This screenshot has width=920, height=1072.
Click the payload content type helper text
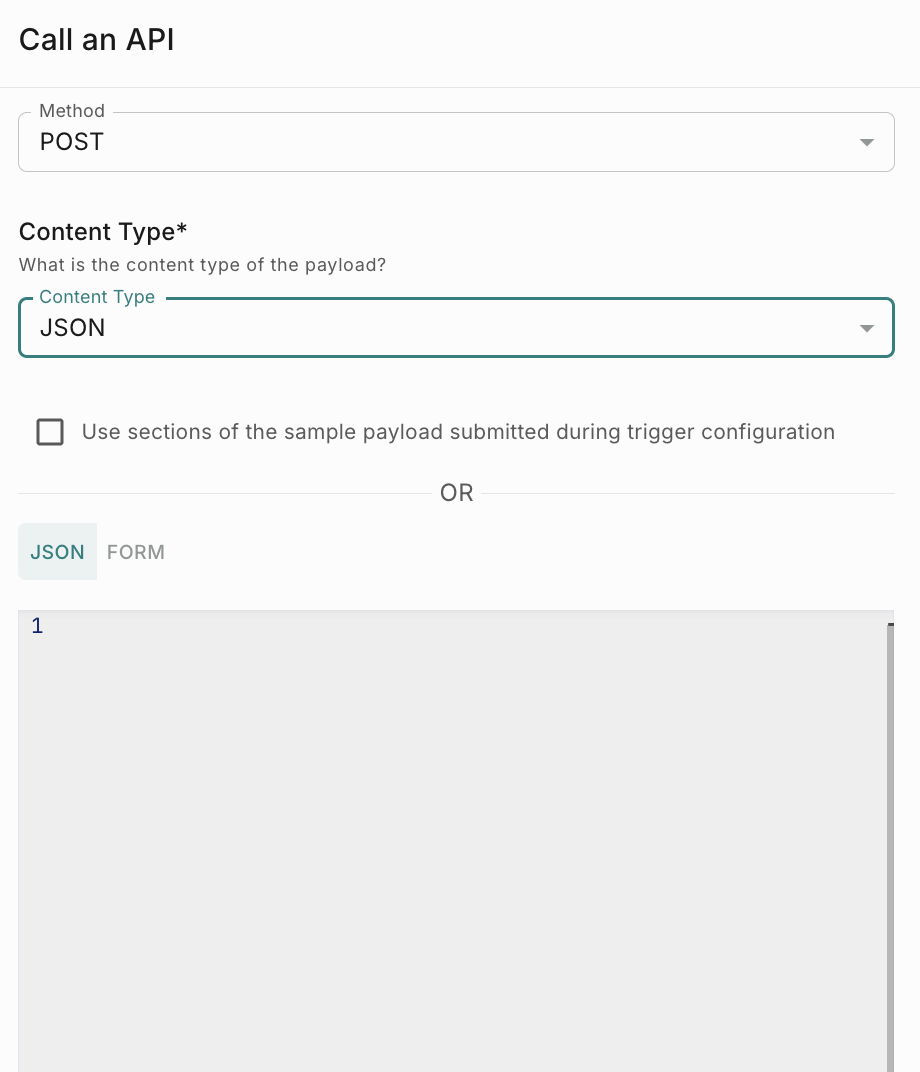tap(203, 266)
